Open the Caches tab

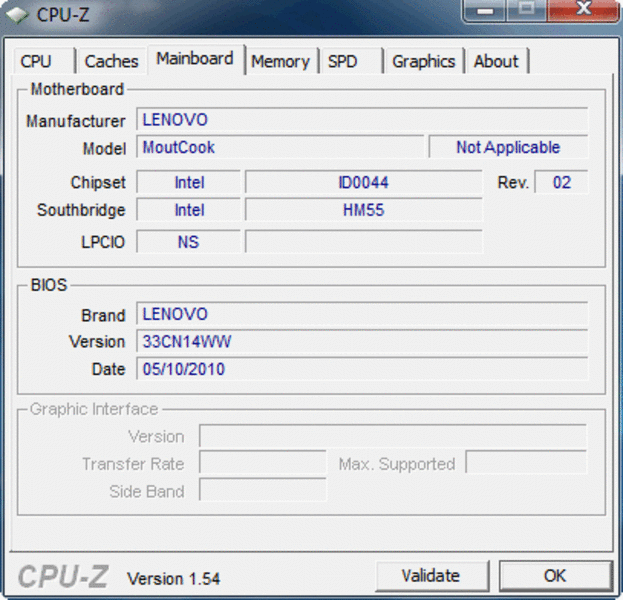(x=112, y=61)
